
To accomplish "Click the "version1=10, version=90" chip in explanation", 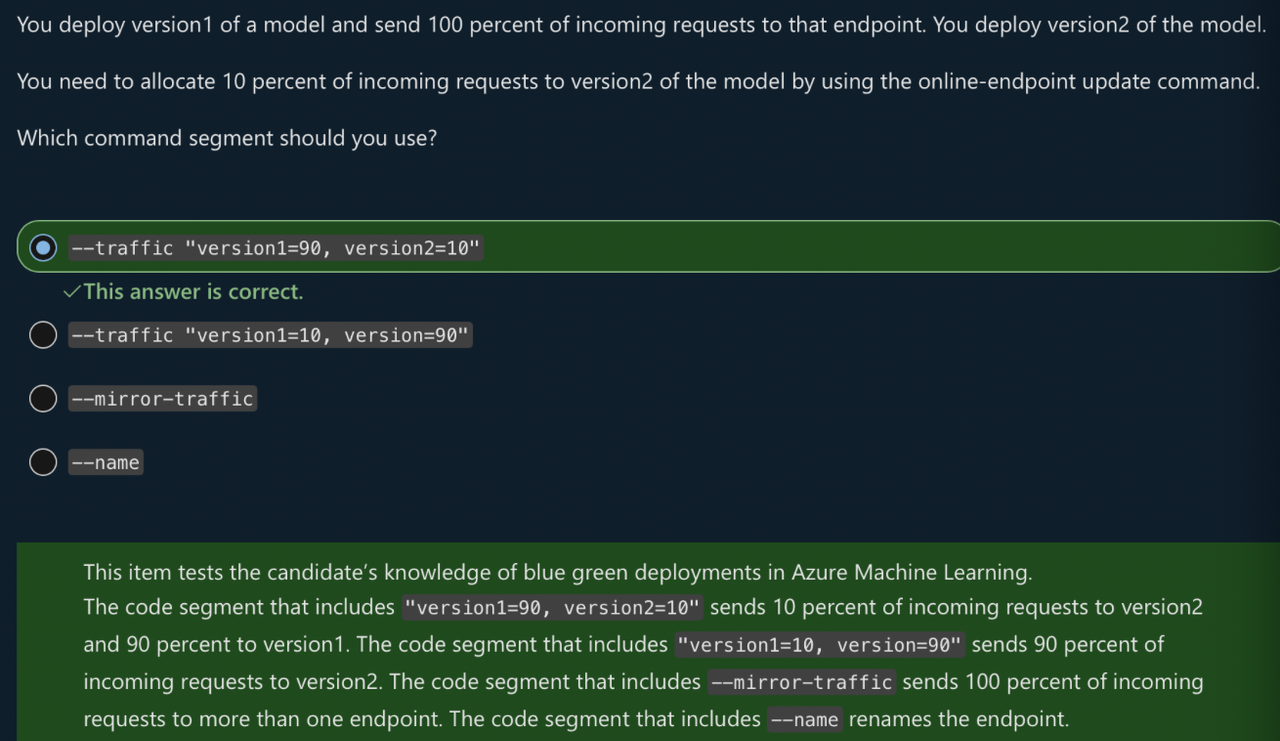I will 822,644.
